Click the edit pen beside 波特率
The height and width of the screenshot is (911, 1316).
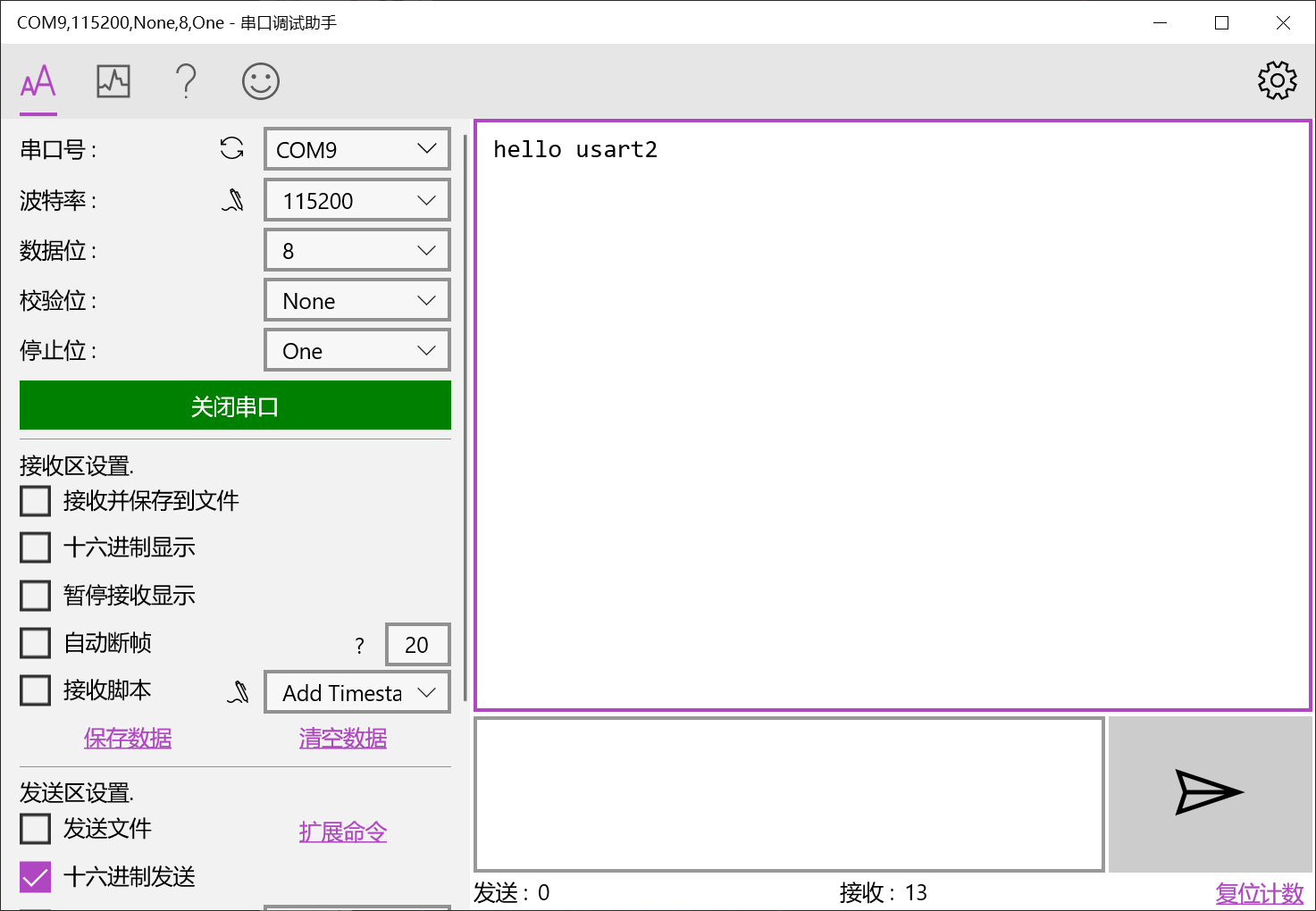click(233, 200)
